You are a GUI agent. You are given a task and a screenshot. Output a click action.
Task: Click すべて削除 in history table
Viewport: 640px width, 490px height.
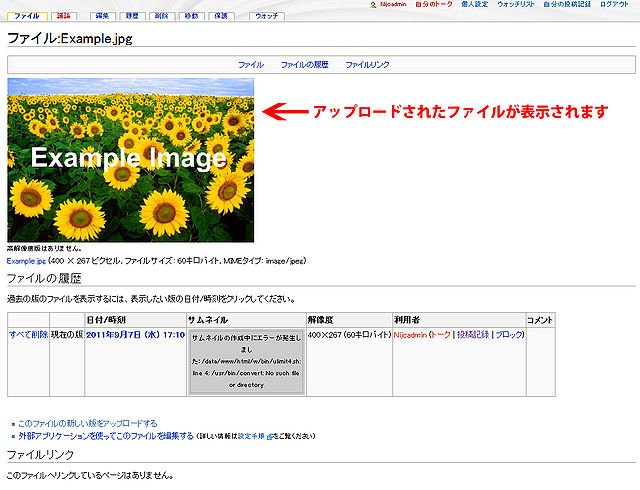[x=28, y=335]
